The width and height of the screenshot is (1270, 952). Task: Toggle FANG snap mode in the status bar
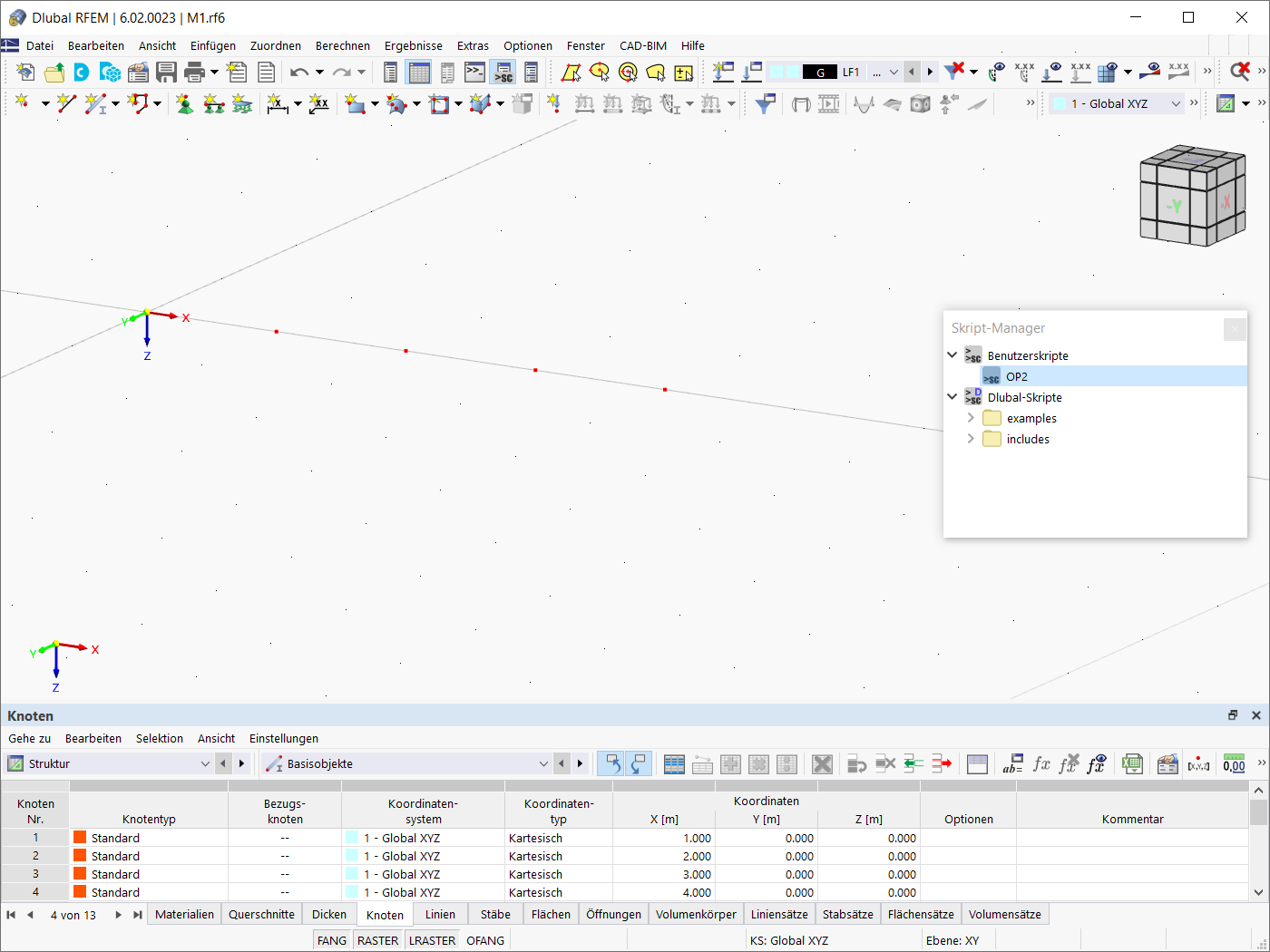(331, 940)
